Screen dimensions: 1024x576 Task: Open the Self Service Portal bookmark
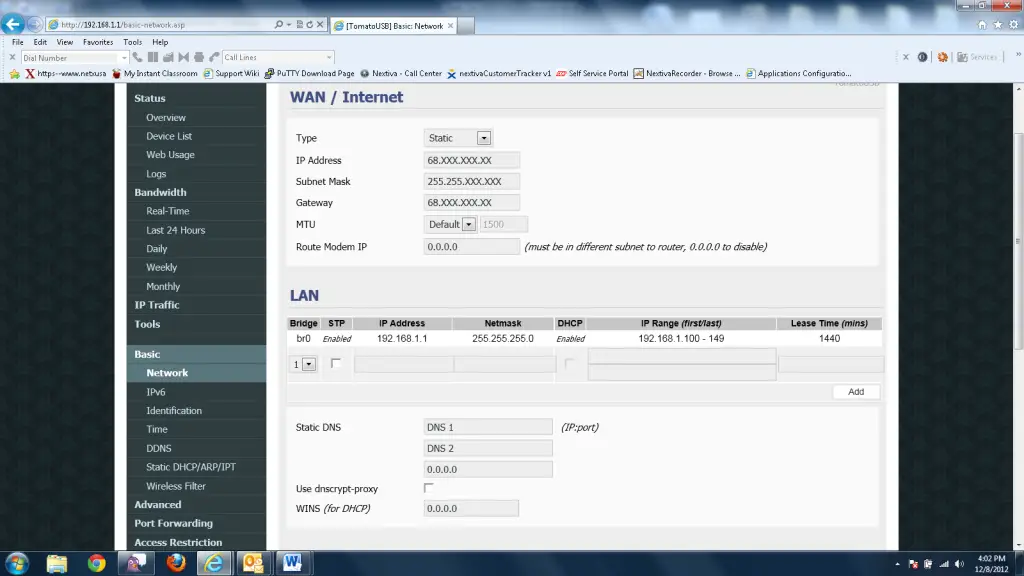[592, 74]
